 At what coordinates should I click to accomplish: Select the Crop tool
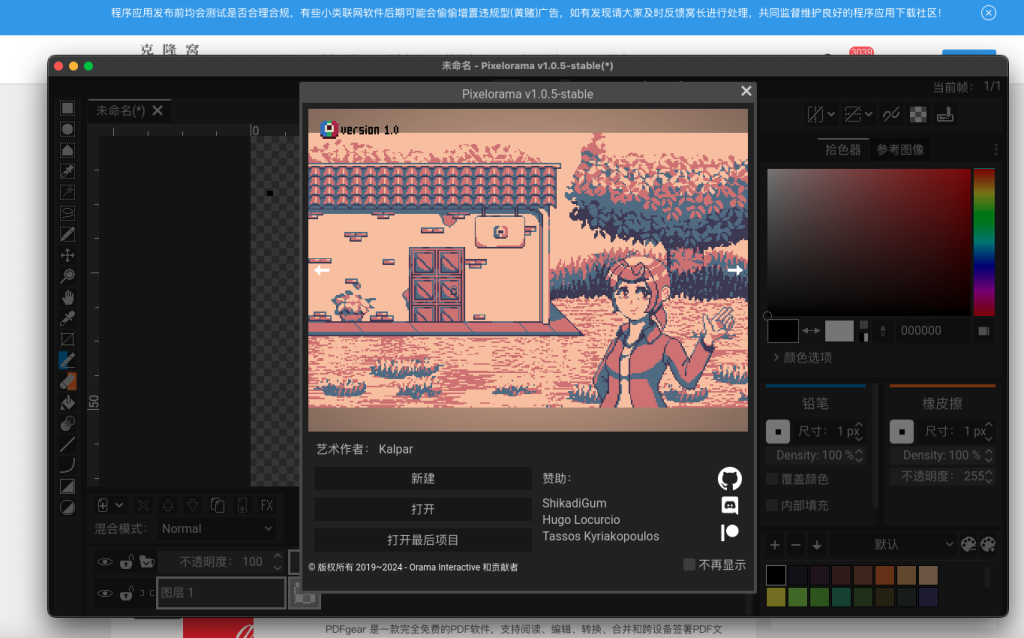tap(67, 339)
